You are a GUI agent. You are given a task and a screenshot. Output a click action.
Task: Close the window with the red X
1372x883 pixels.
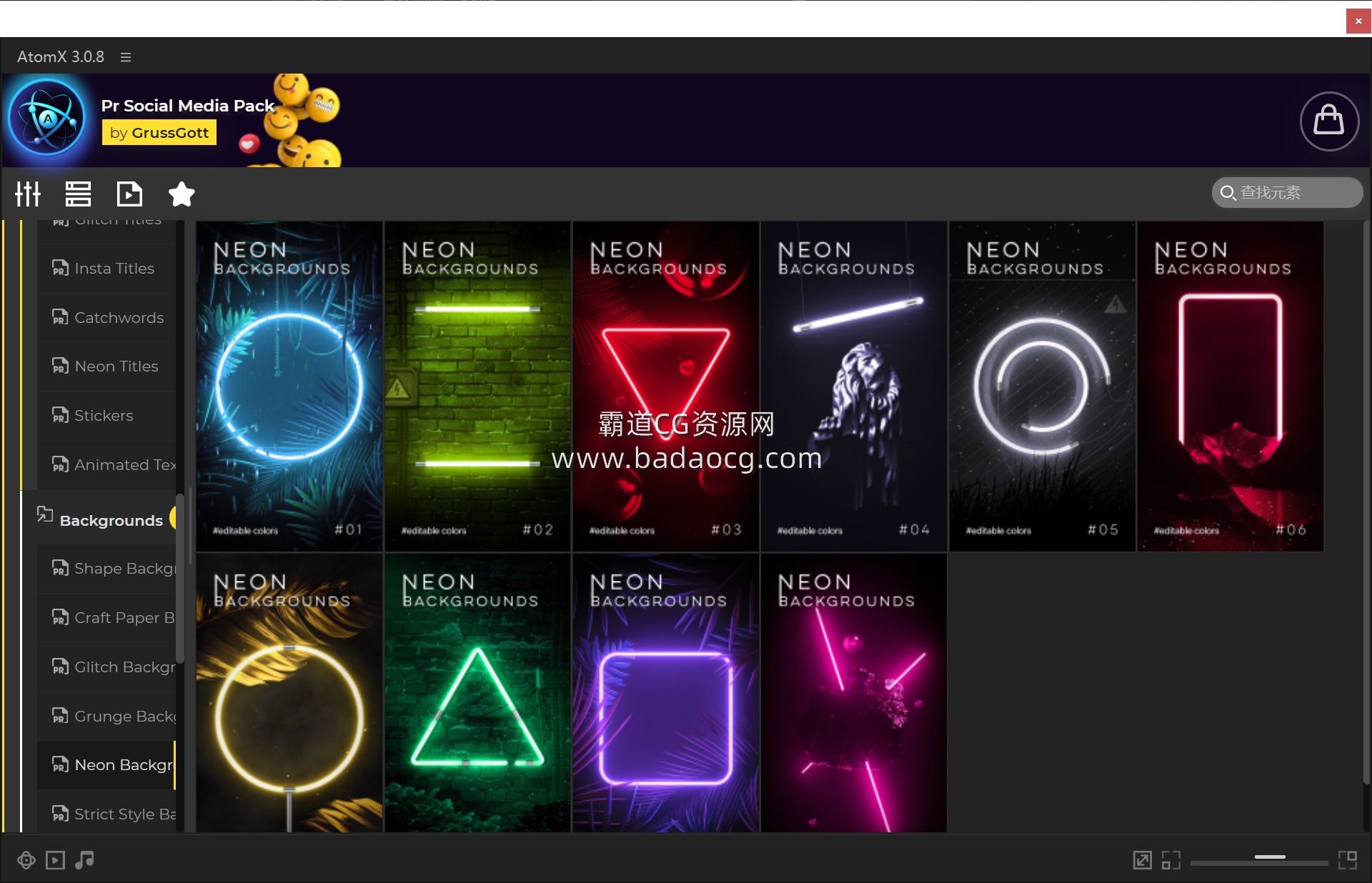pos(1358,21)
